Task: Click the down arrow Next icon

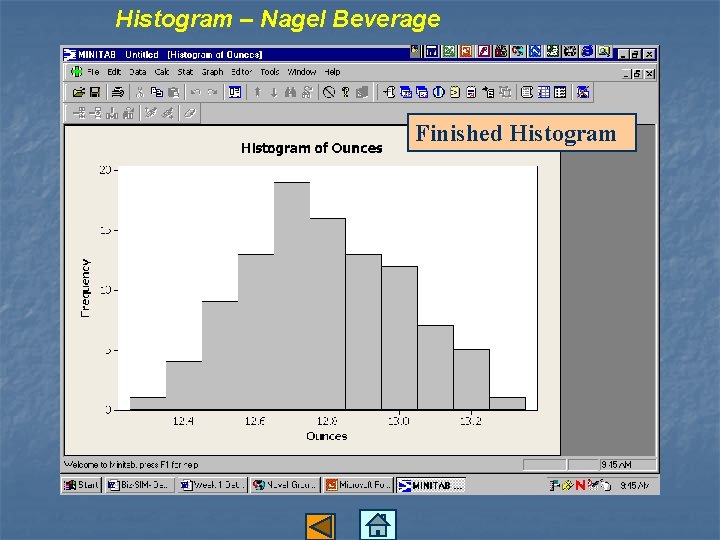Action: (x=274, y=92)
